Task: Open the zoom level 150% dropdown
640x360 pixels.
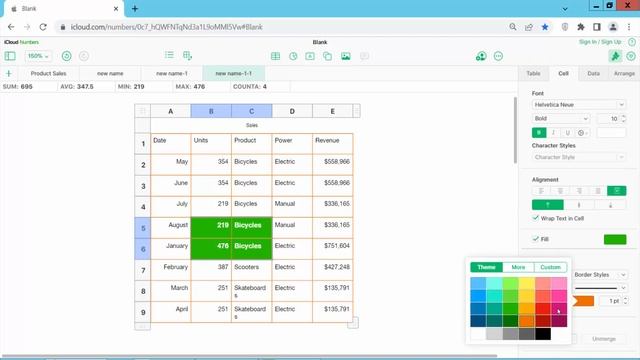Action: (x=38, y=56)
